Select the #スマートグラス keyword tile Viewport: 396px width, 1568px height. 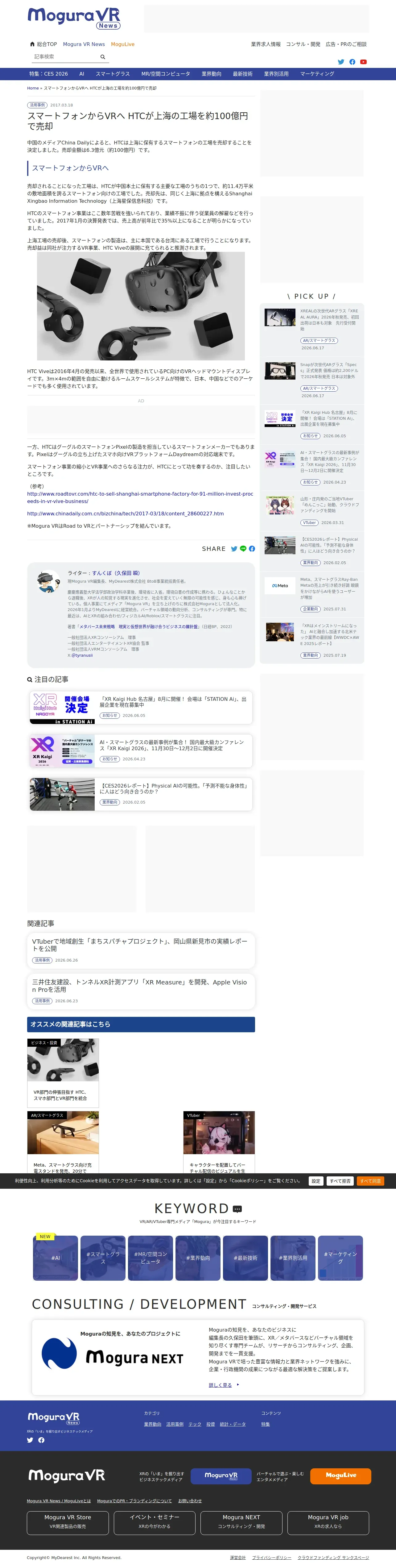pos(103,1258)
